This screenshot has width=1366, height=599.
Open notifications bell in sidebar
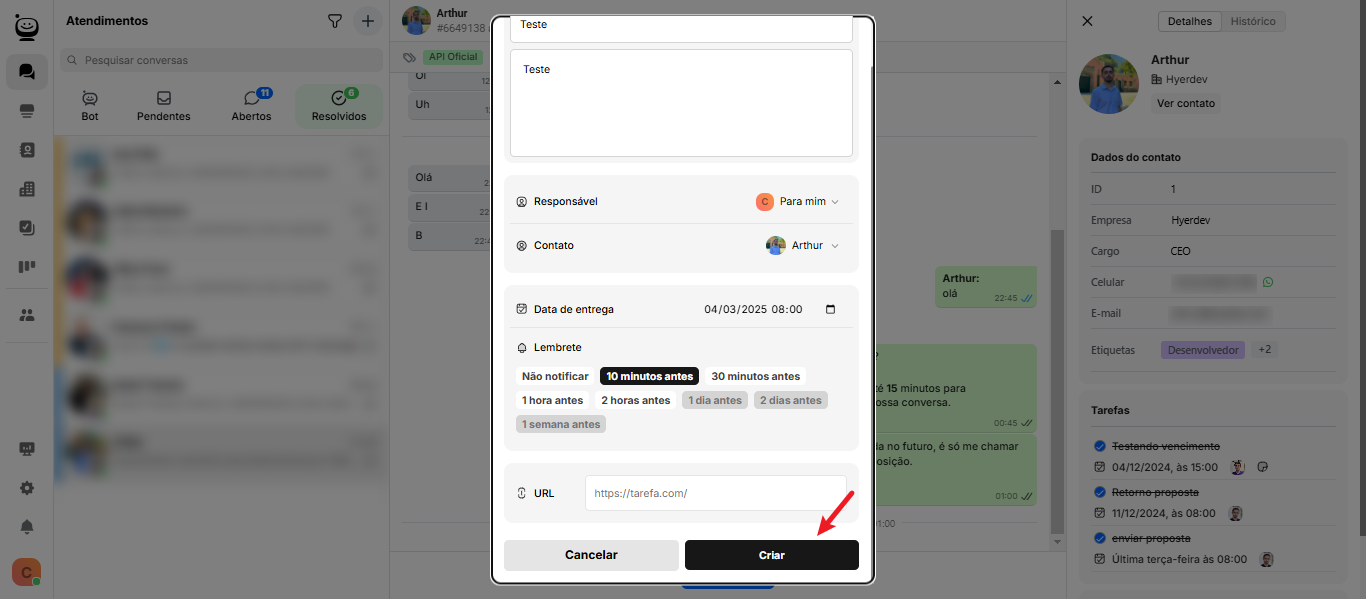tap(27, 526)
